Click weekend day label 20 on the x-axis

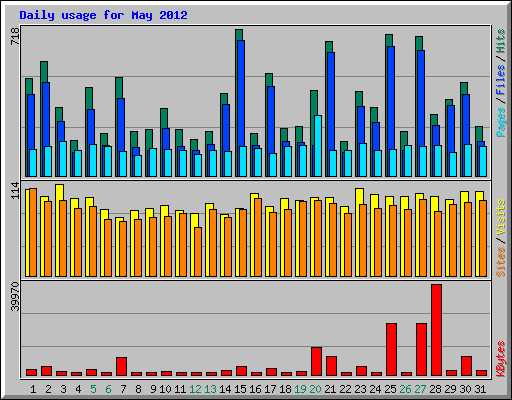(x=315, y=389)
